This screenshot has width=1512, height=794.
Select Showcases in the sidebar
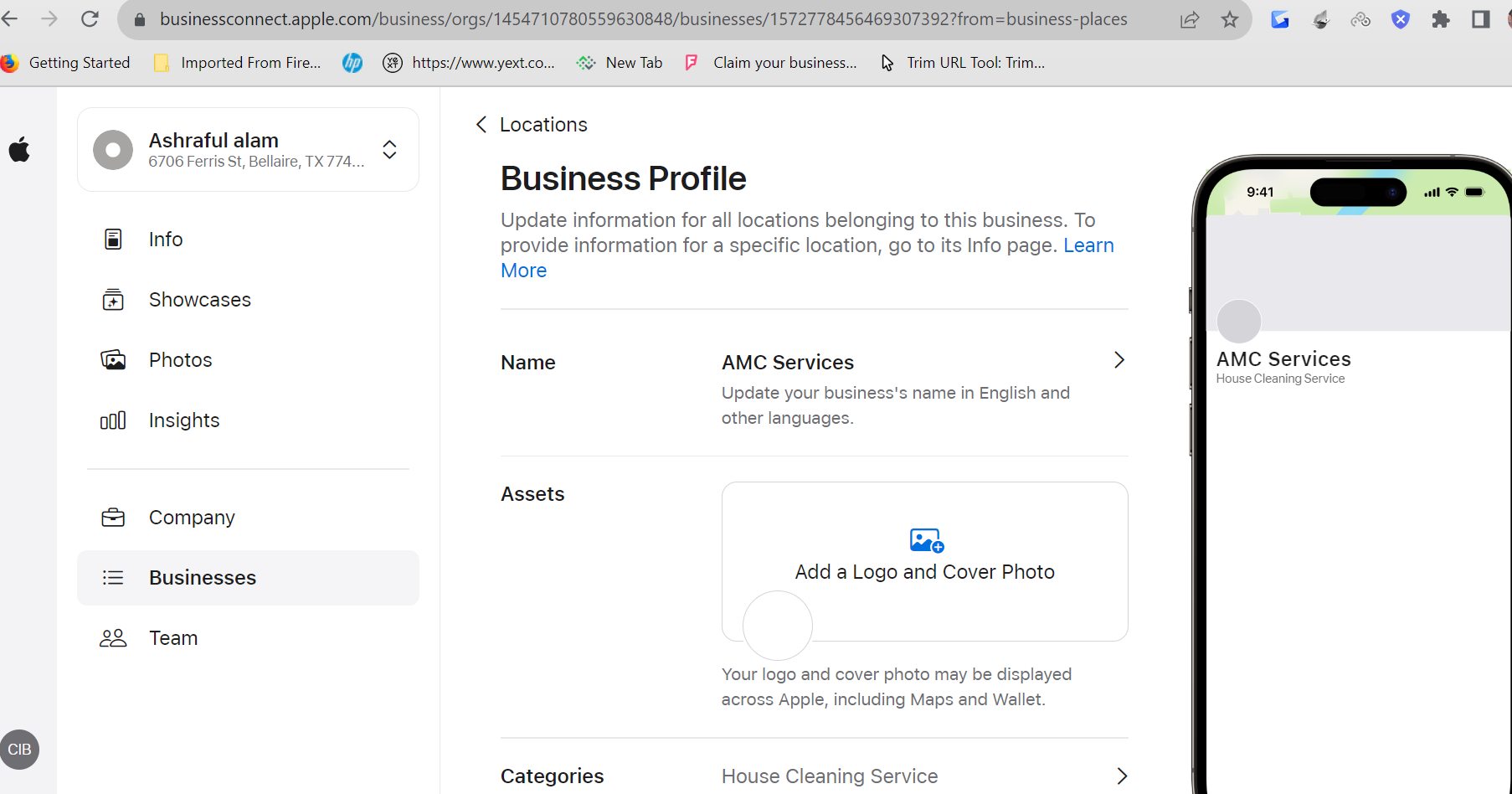pos(248,300)
